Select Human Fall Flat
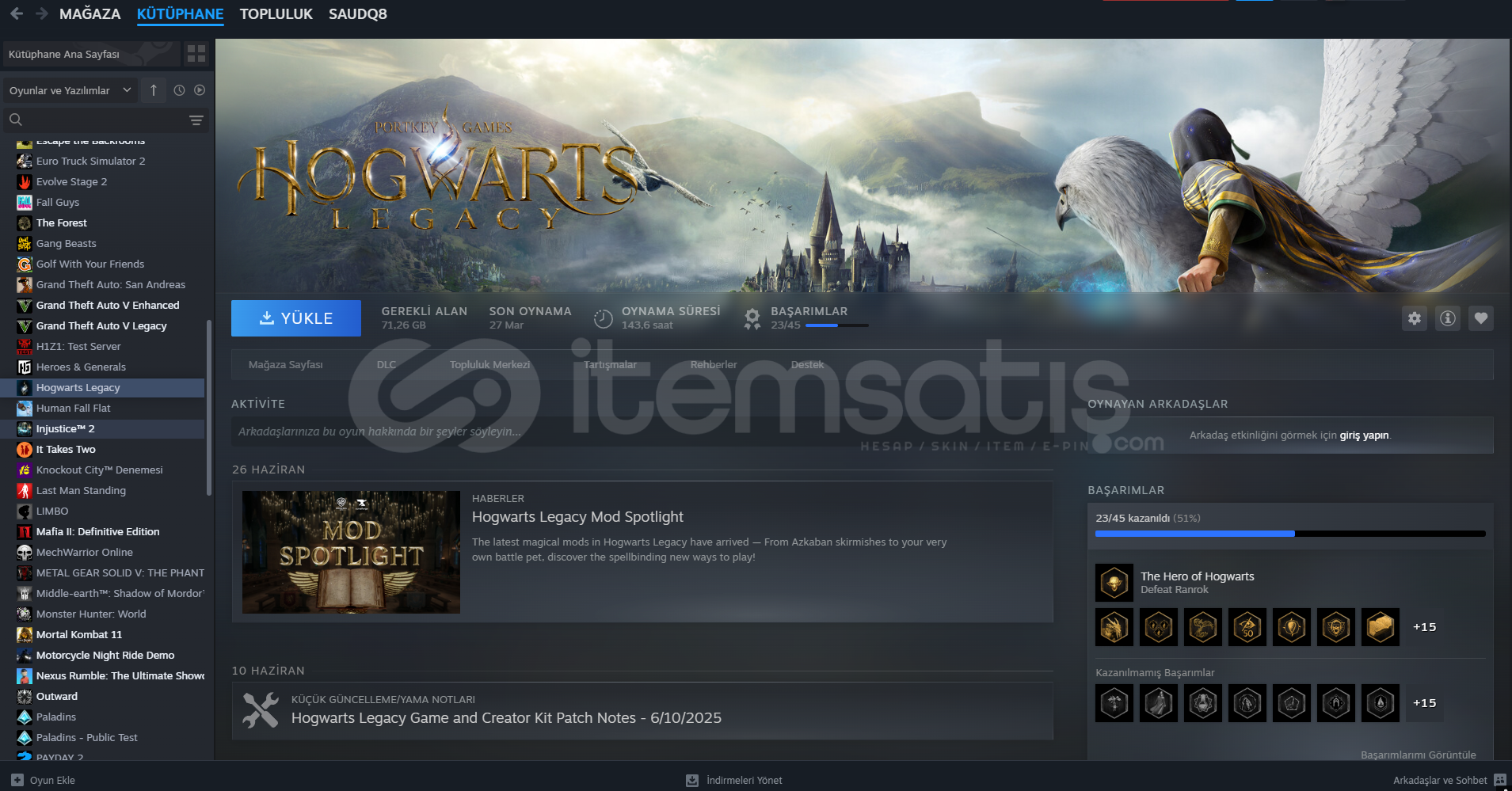This screenshot has width=1512, height=791. point(74,408)
